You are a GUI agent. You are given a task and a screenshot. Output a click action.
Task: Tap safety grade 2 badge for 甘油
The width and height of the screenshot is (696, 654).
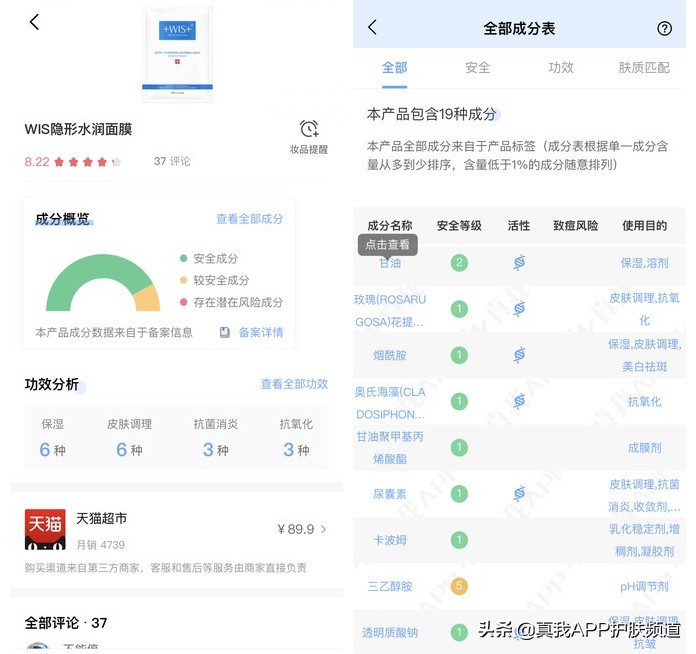click(x=459, y=263)
